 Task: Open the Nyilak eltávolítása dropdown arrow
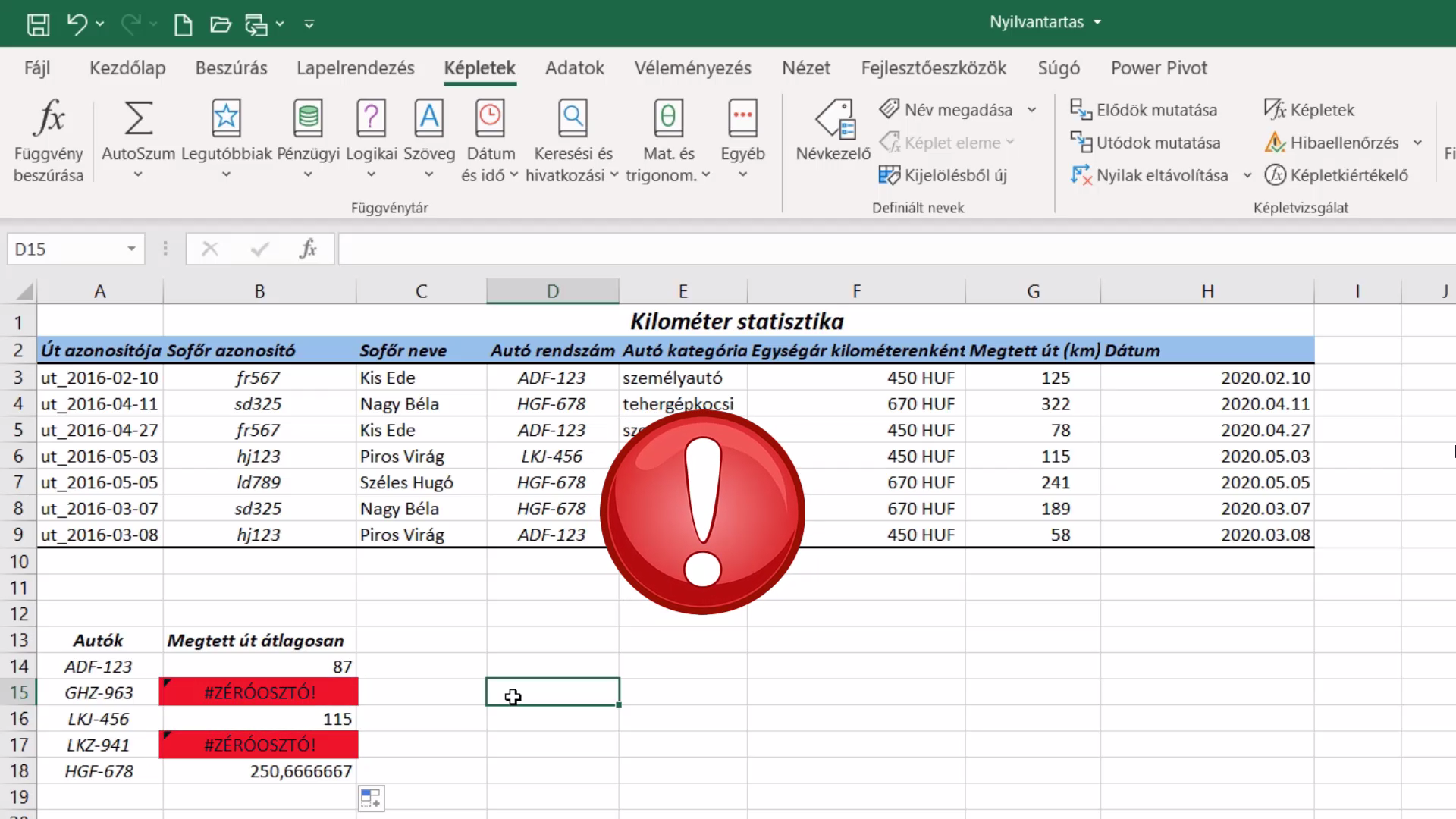tap(1247, 175)
